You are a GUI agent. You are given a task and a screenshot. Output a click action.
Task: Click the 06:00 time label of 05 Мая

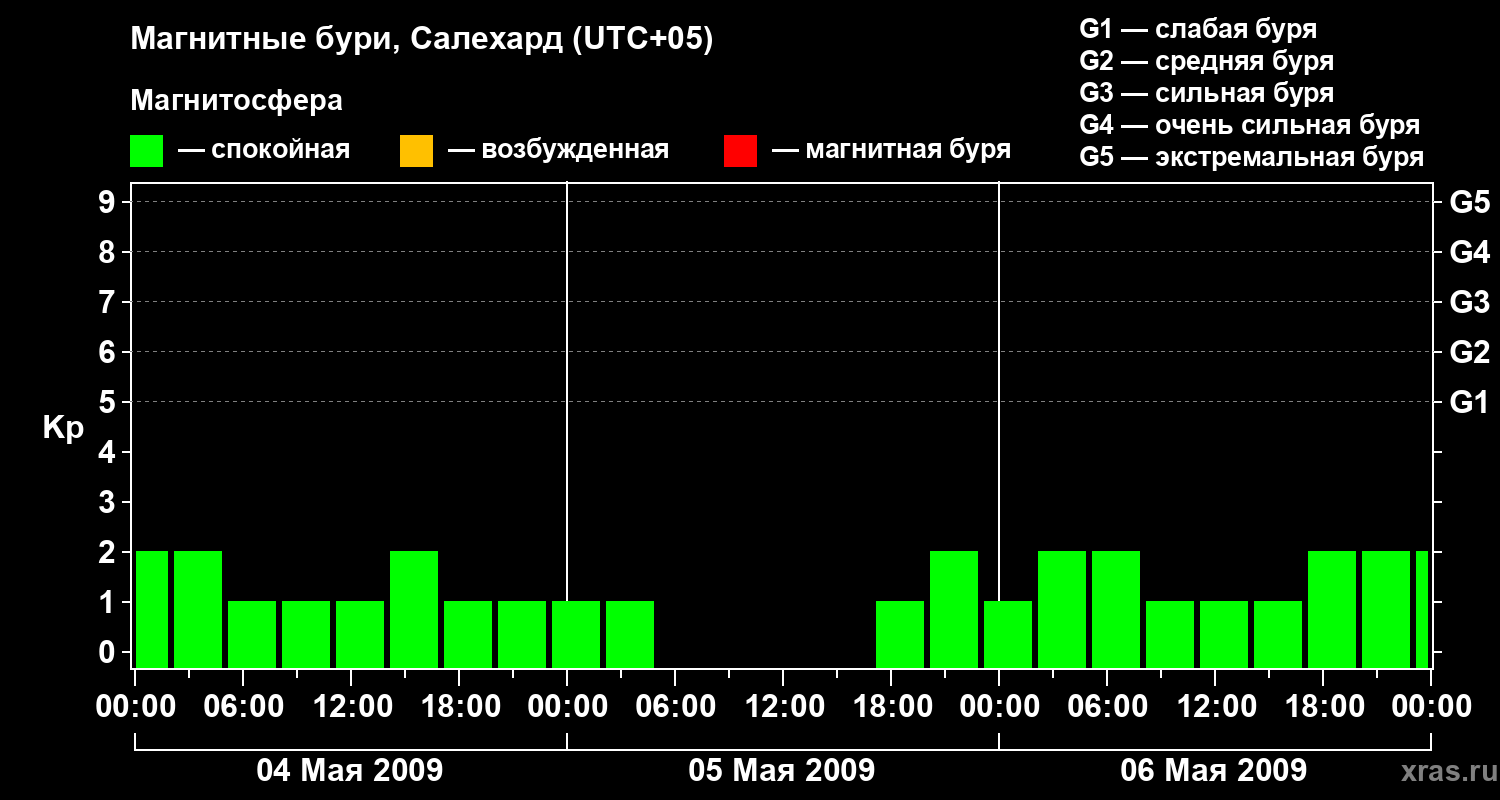(675, 707)
